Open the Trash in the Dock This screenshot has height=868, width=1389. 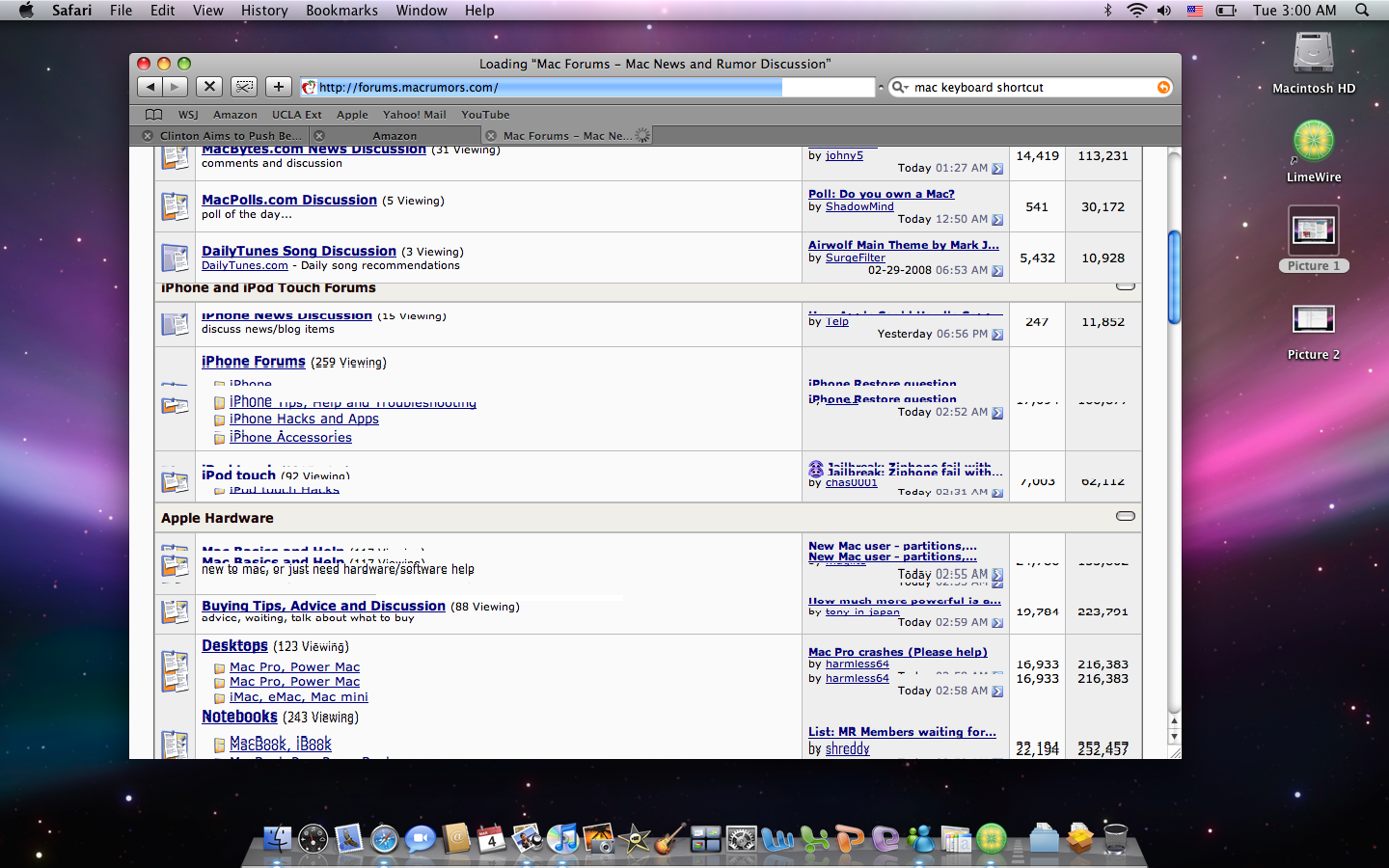coord(1115,838)
